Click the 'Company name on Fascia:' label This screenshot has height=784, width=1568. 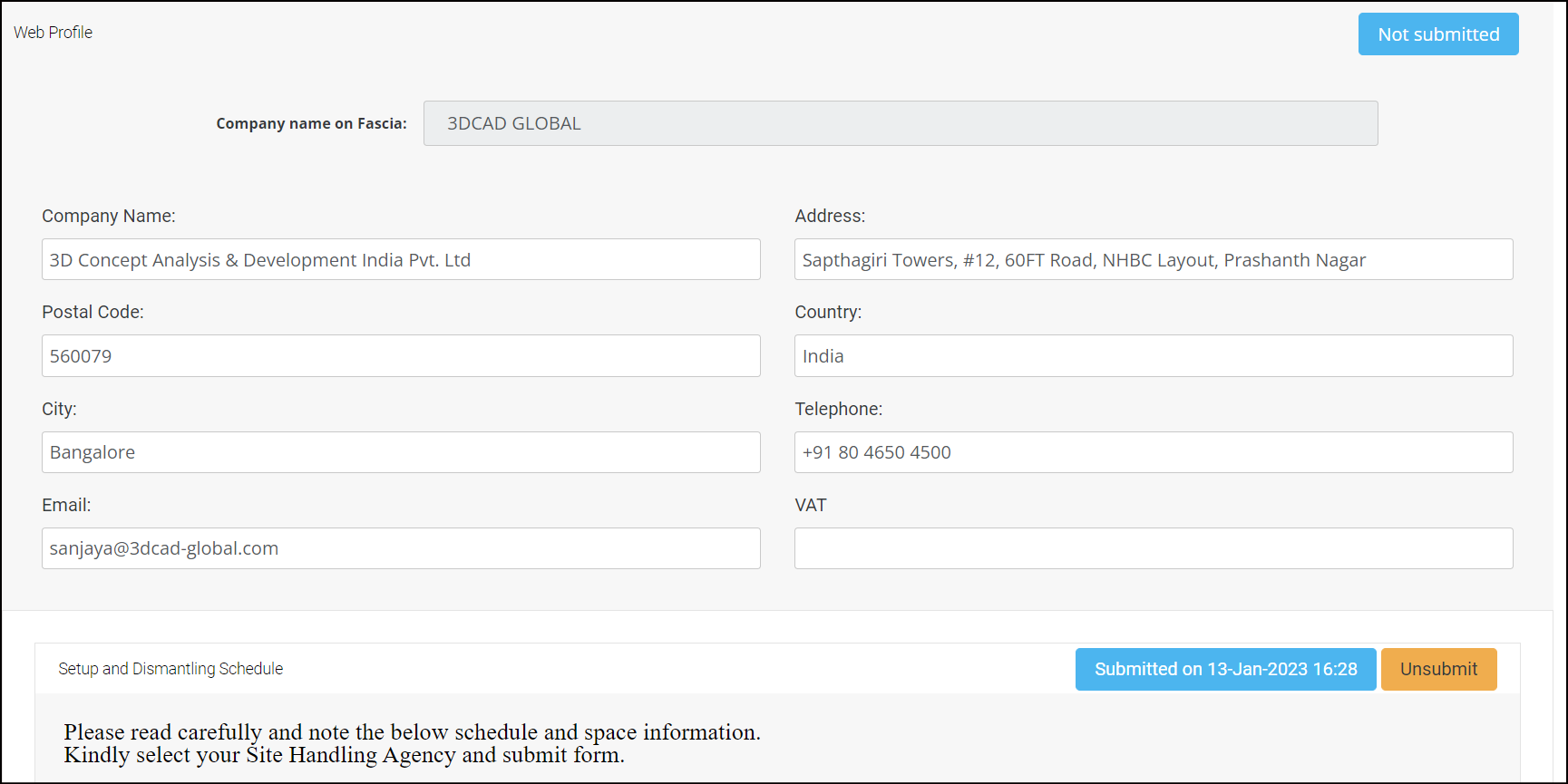(311, 124)
